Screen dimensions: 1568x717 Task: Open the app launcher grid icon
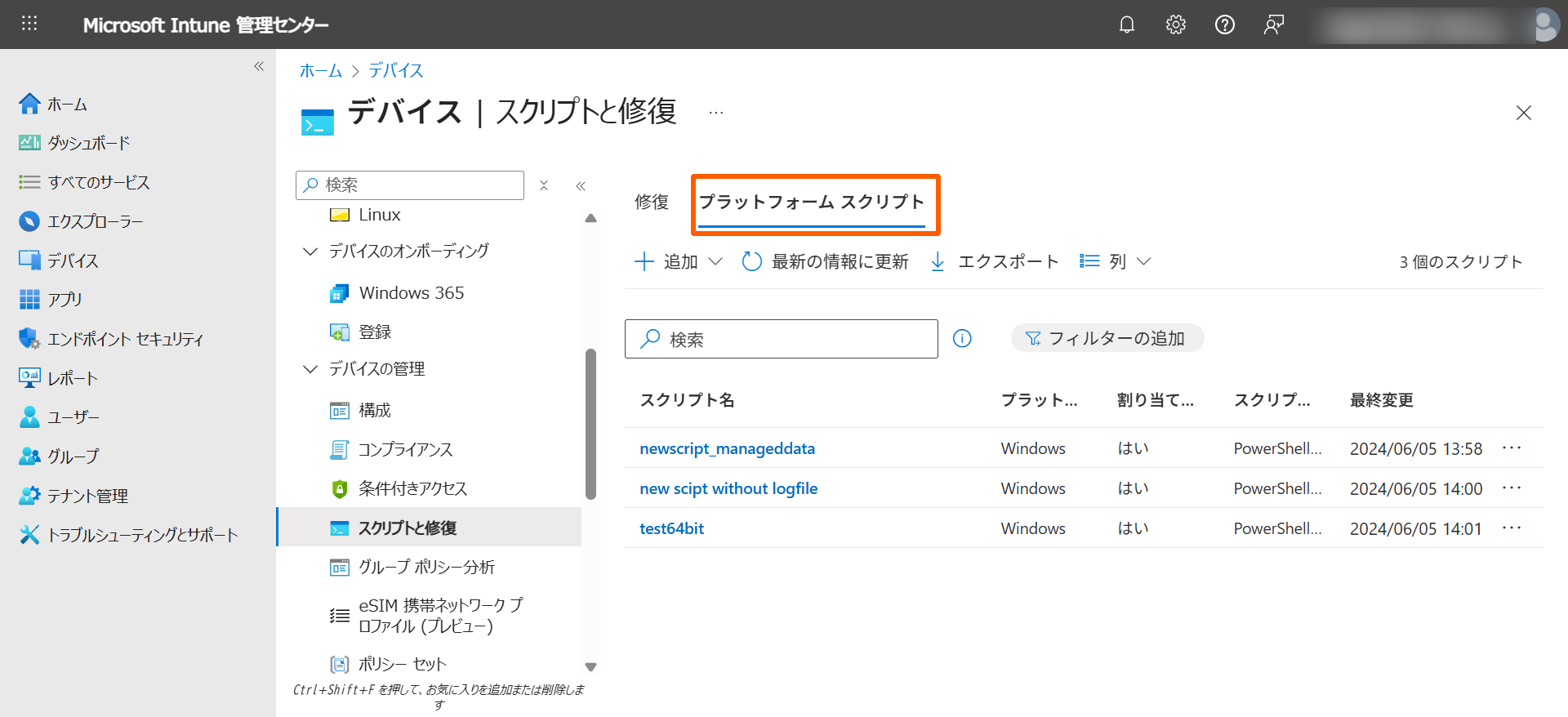(x=29, y=24)
